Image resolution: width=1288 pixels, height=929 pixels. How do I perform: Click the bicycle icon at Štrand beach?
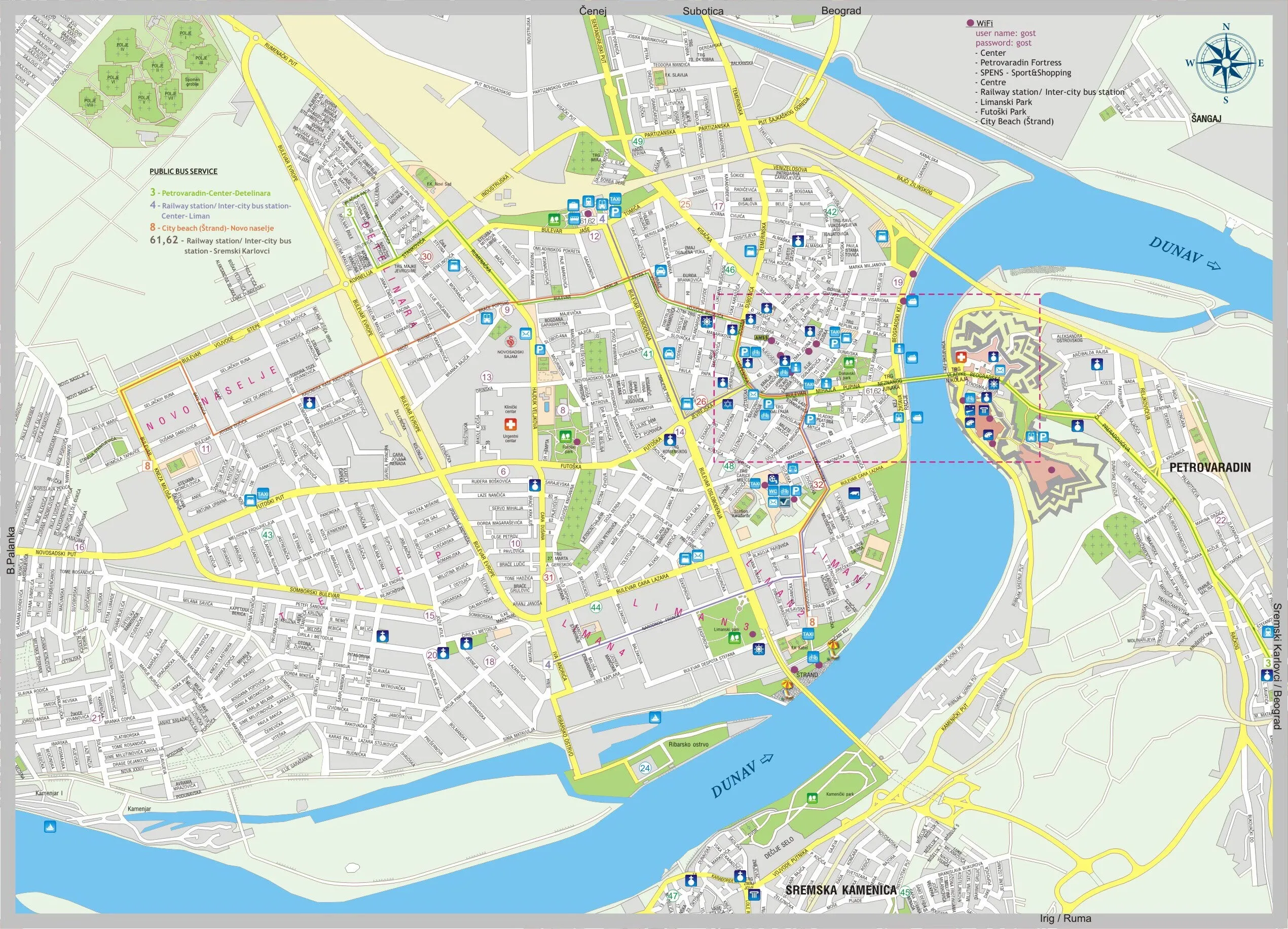[x=813, y=657]
